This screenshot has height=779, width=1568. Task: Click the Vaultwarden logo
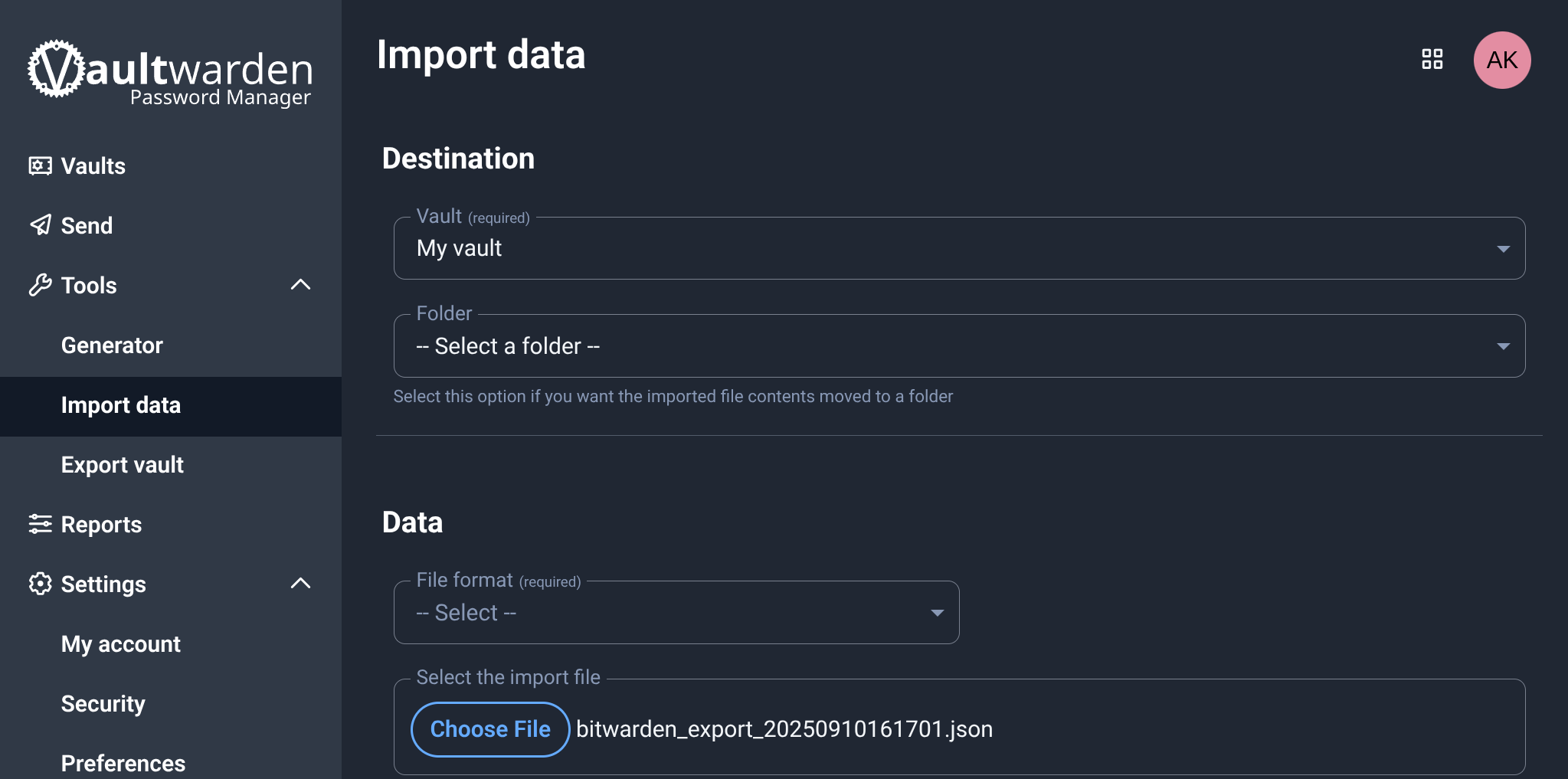[x=170, y=73]
